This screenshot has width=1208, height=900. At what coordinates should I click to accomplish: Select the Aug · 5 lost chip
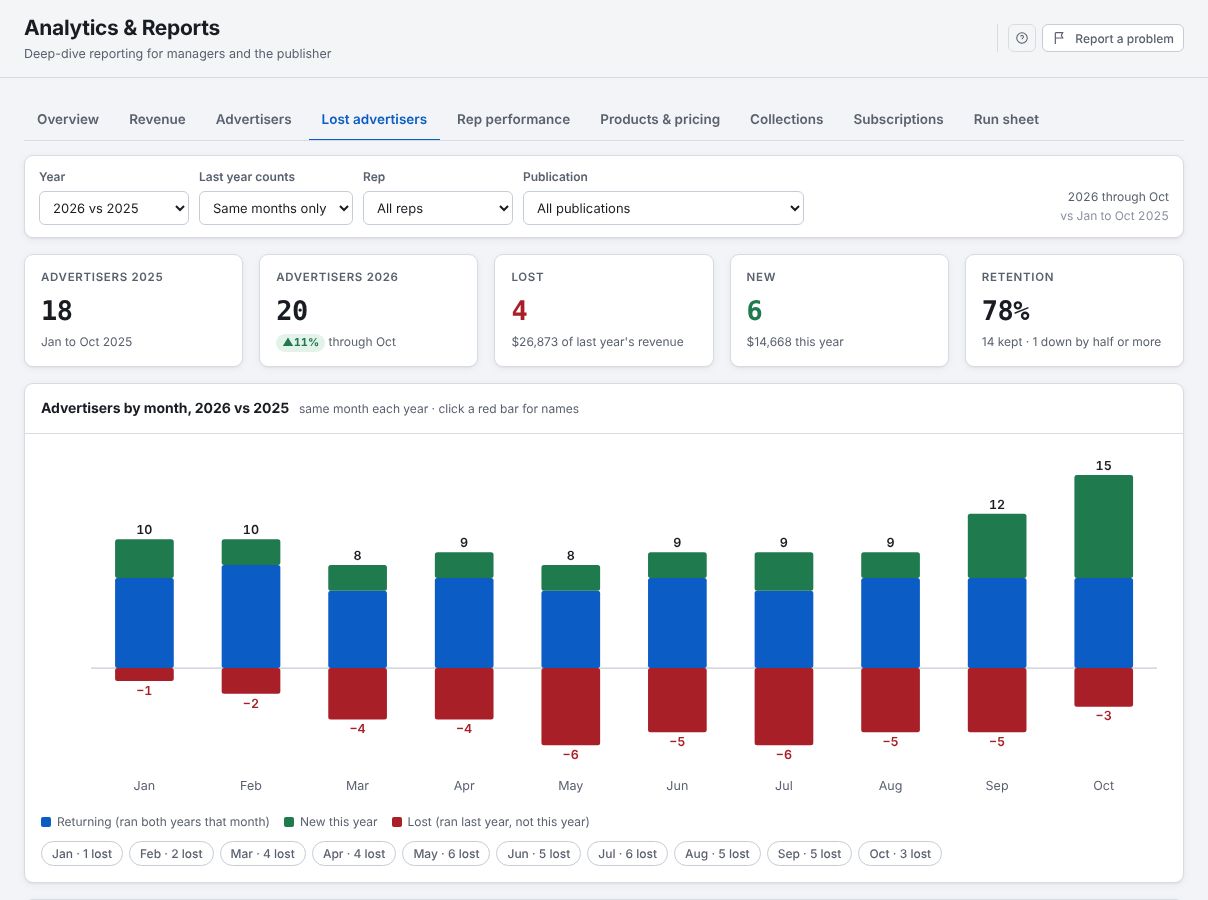coord(715,854)
